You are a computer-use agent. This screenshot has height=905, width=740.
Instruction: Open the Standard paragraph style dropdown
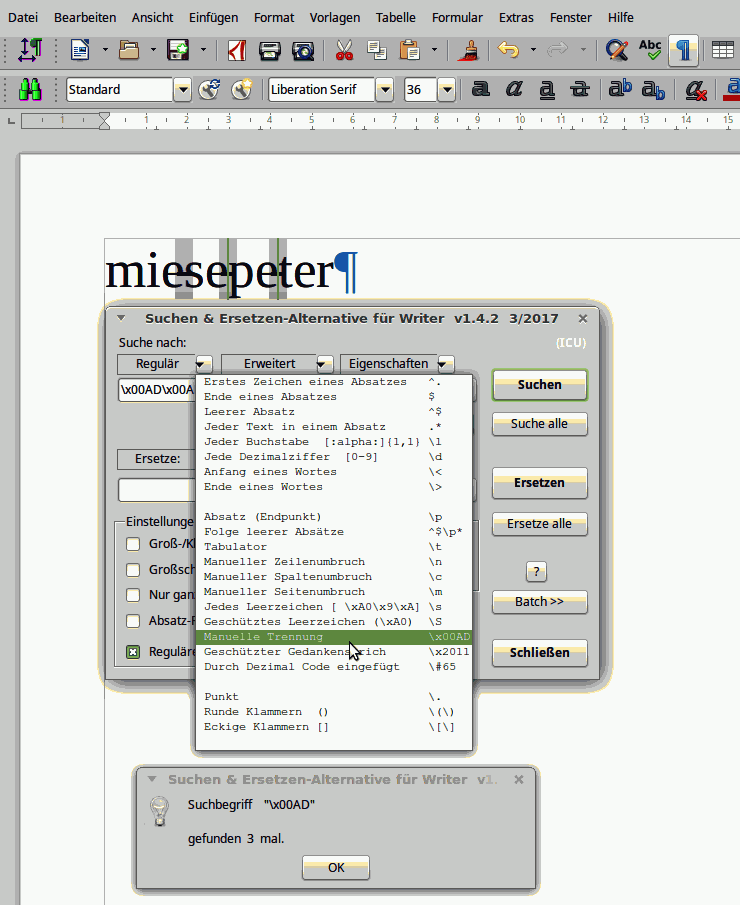click(x=182, y=90)
